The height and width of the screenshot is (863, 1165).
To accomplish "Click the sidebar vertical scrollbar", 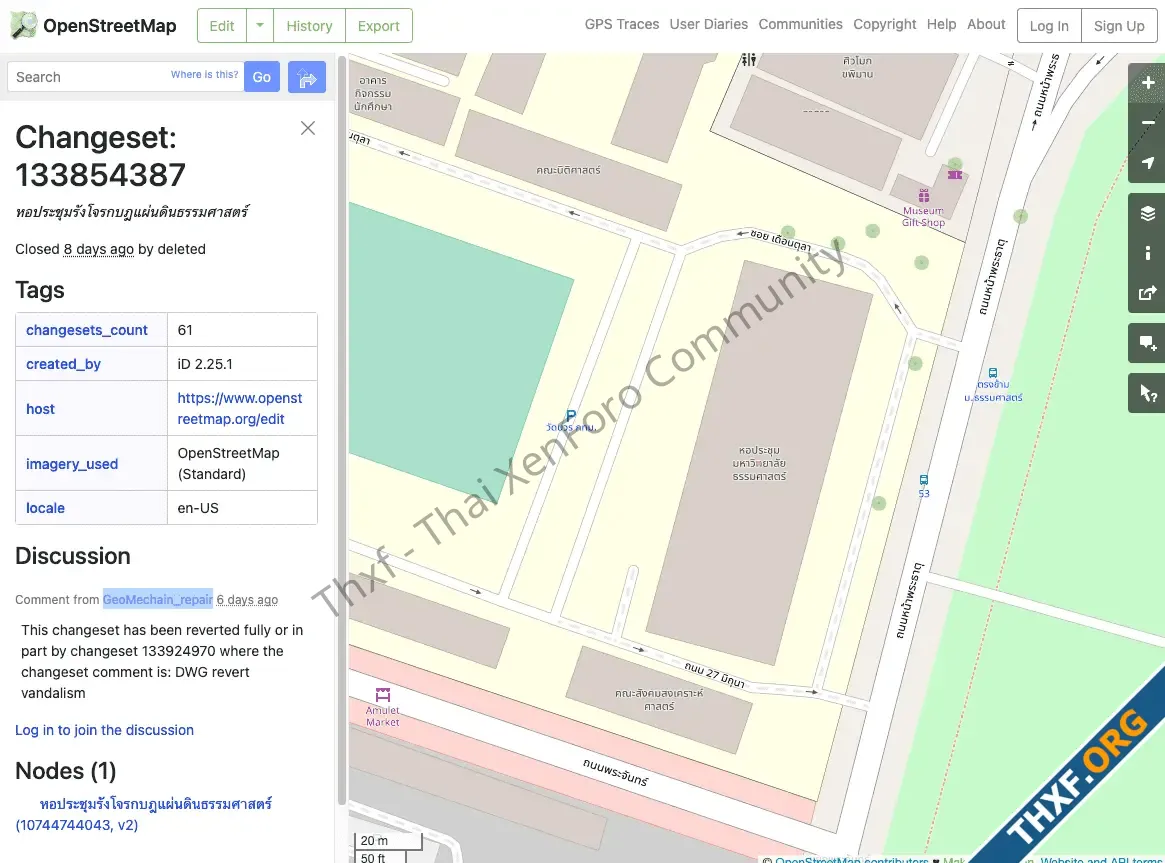I will (342, 429).
